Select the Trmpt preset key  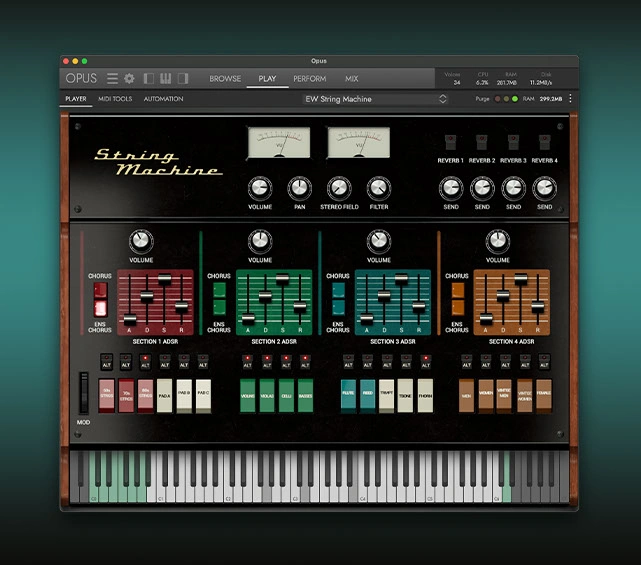point(386,395)
